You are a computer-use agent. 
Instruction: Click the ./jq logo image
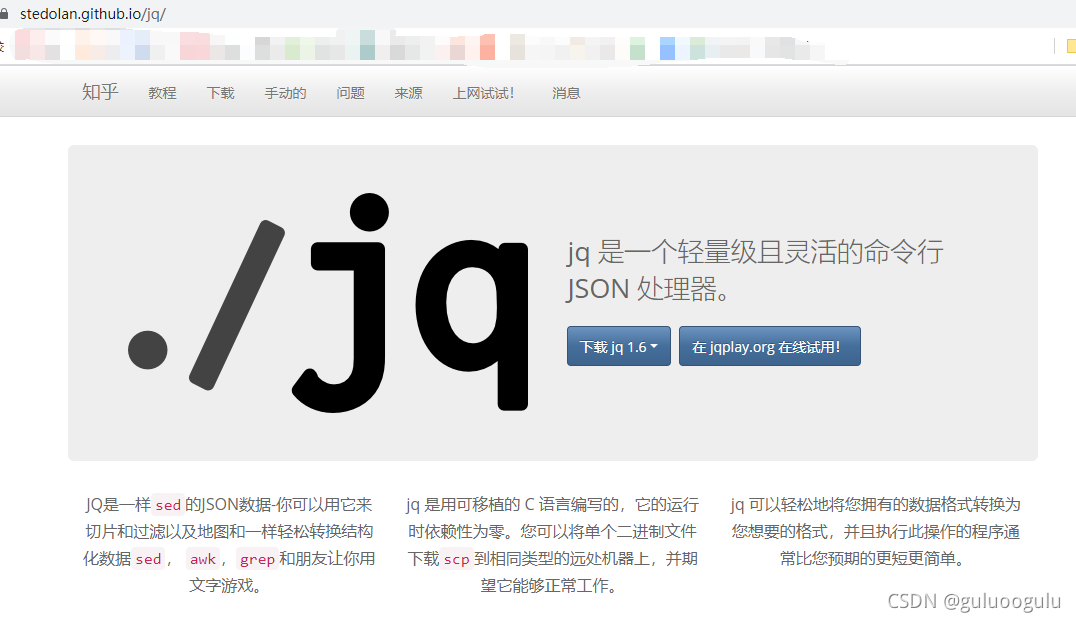coord(328,303)
